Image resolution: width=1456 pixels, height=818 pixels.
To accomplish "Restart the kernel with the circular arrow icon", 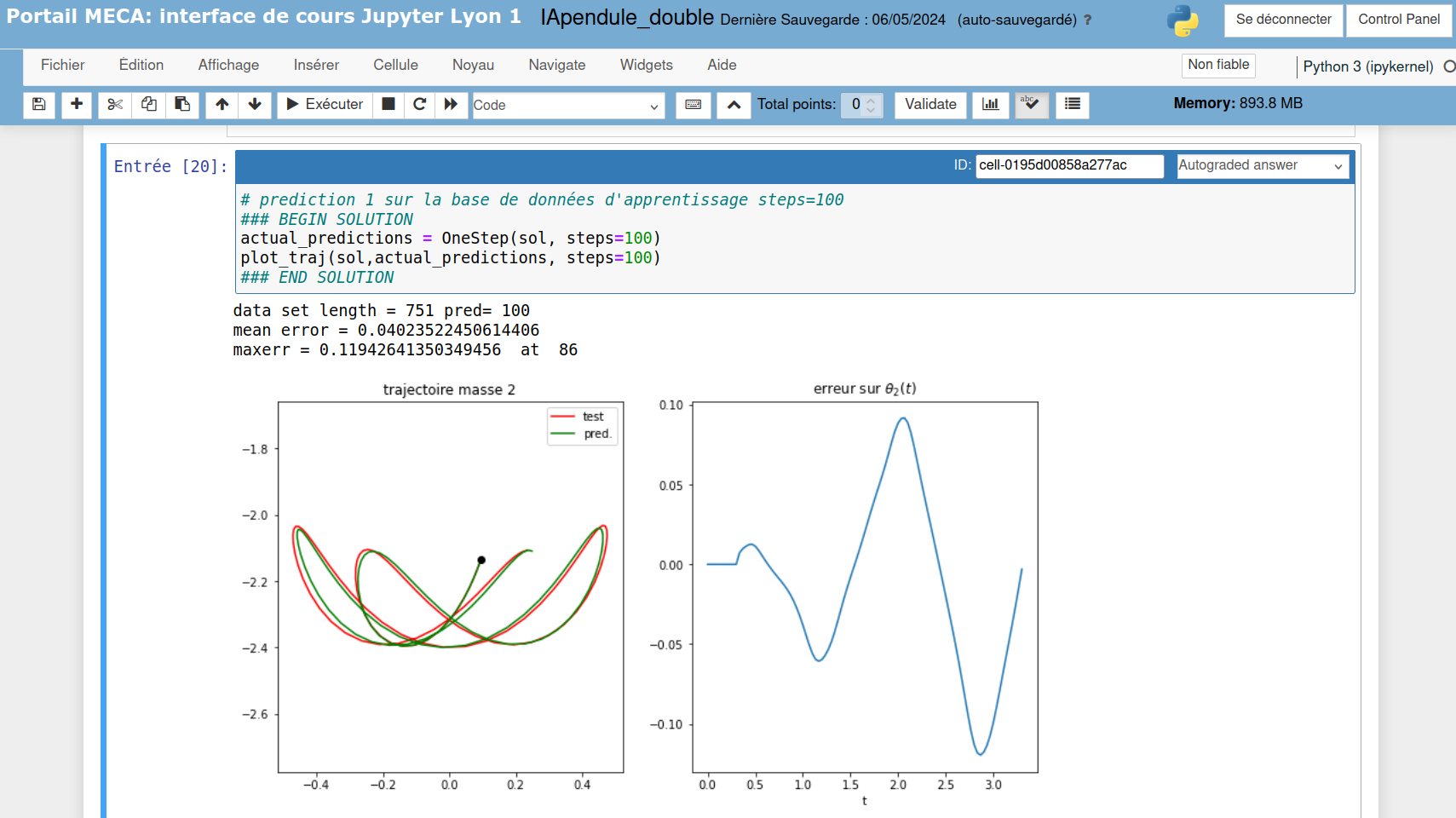I will [x=419, y=104].
